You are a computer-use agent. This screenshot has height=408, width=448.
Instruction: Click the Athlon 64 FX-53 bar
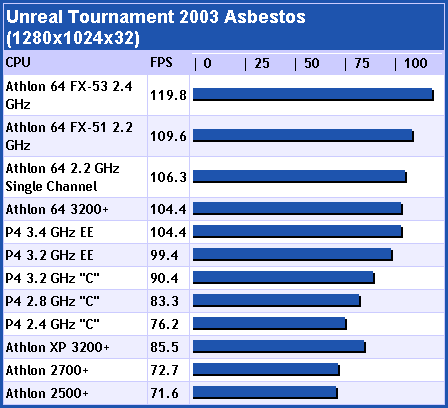click(x=313, y=95)
